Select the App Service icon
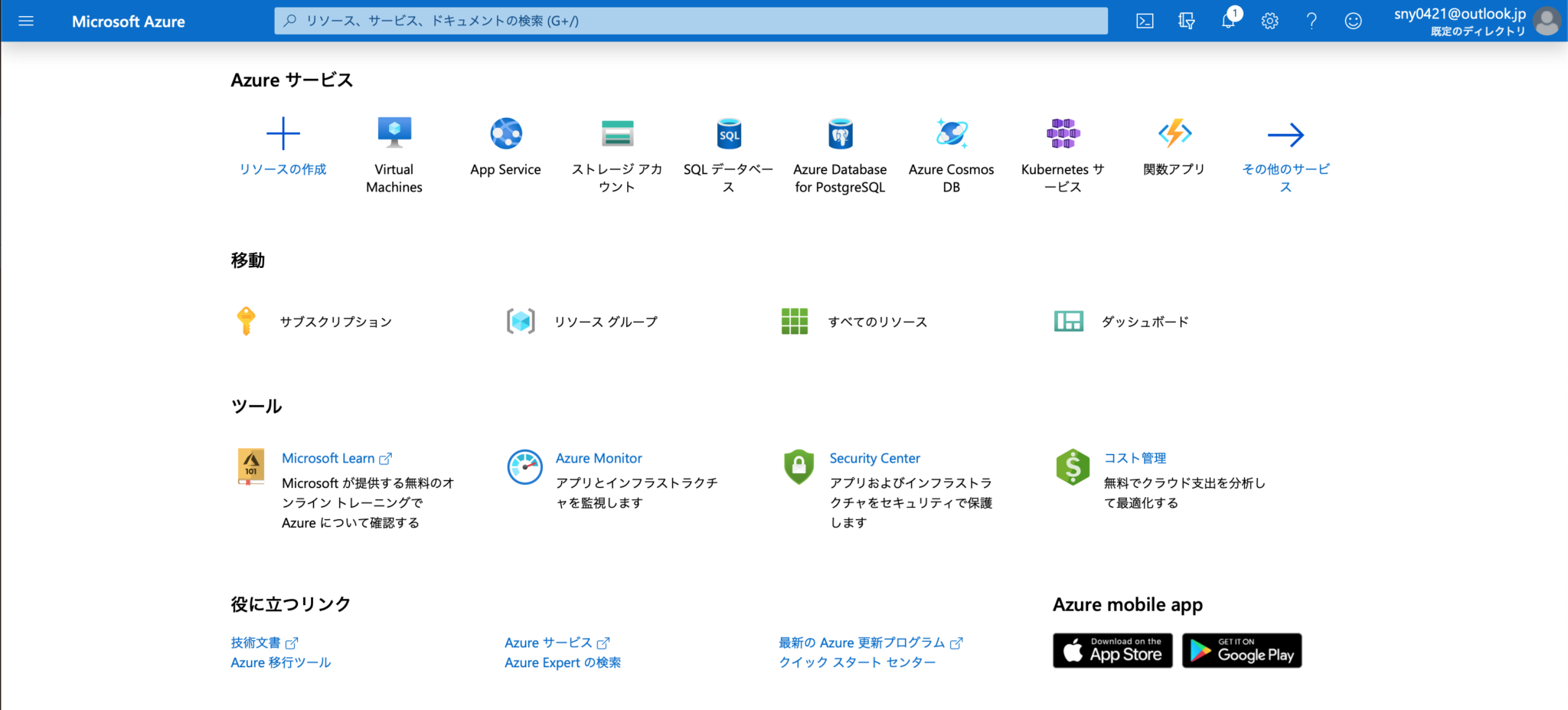The height and width of the screenshot is (710, 1568). (505, 133)
